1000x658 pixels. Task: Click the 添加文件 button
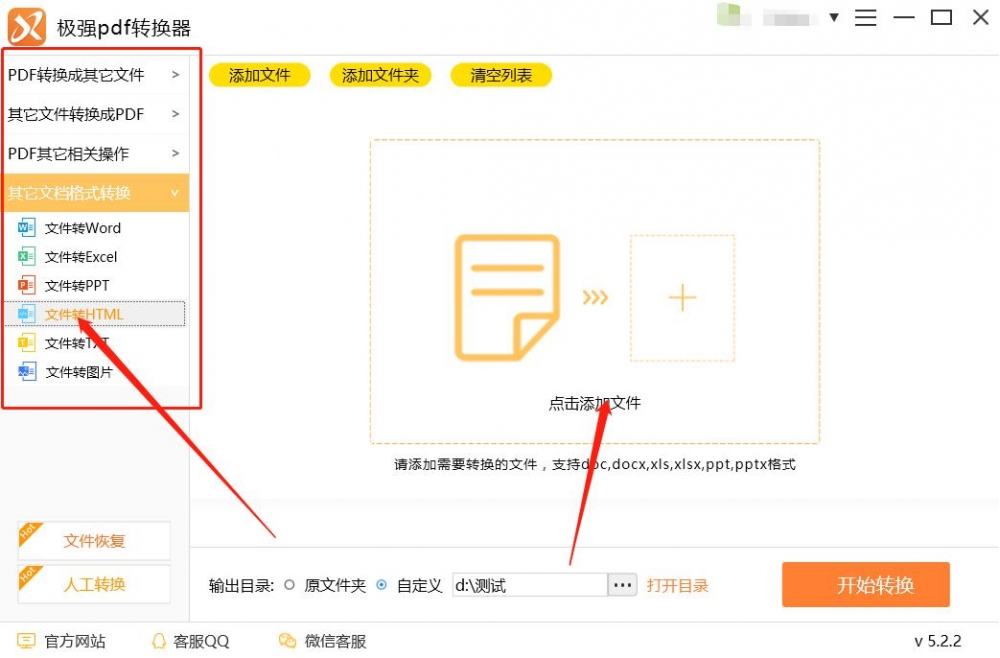click(x=259, y=74)
